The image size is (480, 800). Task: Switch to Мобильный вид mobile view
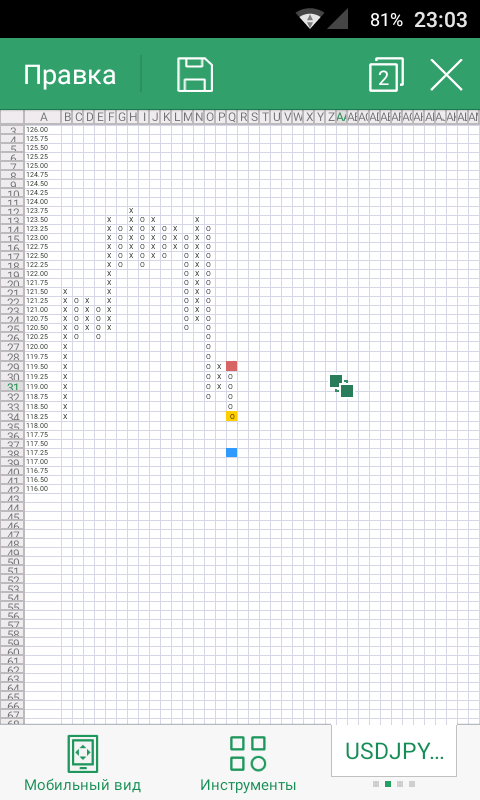[83, 764]
